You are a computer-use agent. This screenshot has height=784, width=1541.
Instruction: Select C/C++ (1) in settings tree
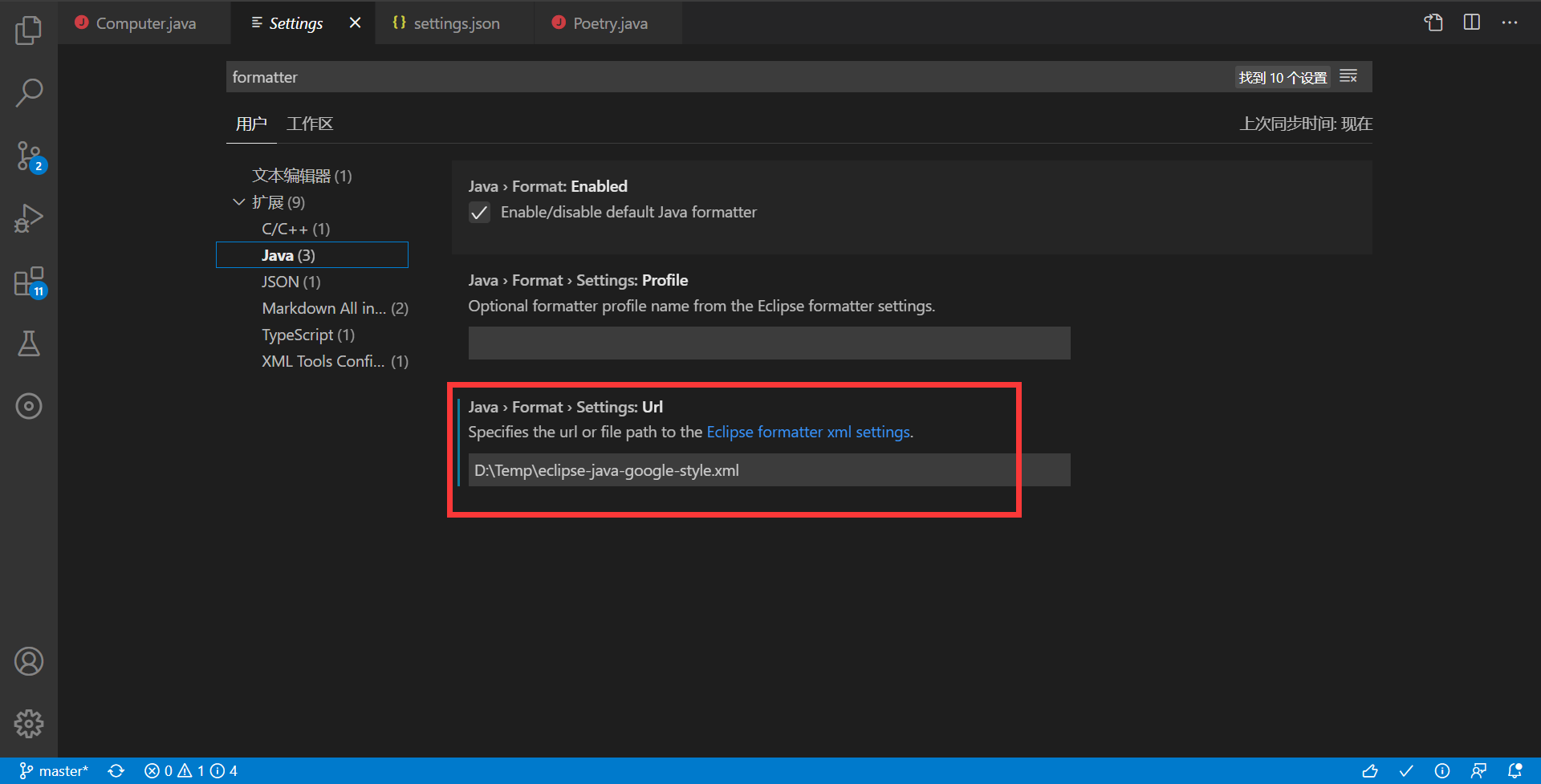[x=295, y=229]
